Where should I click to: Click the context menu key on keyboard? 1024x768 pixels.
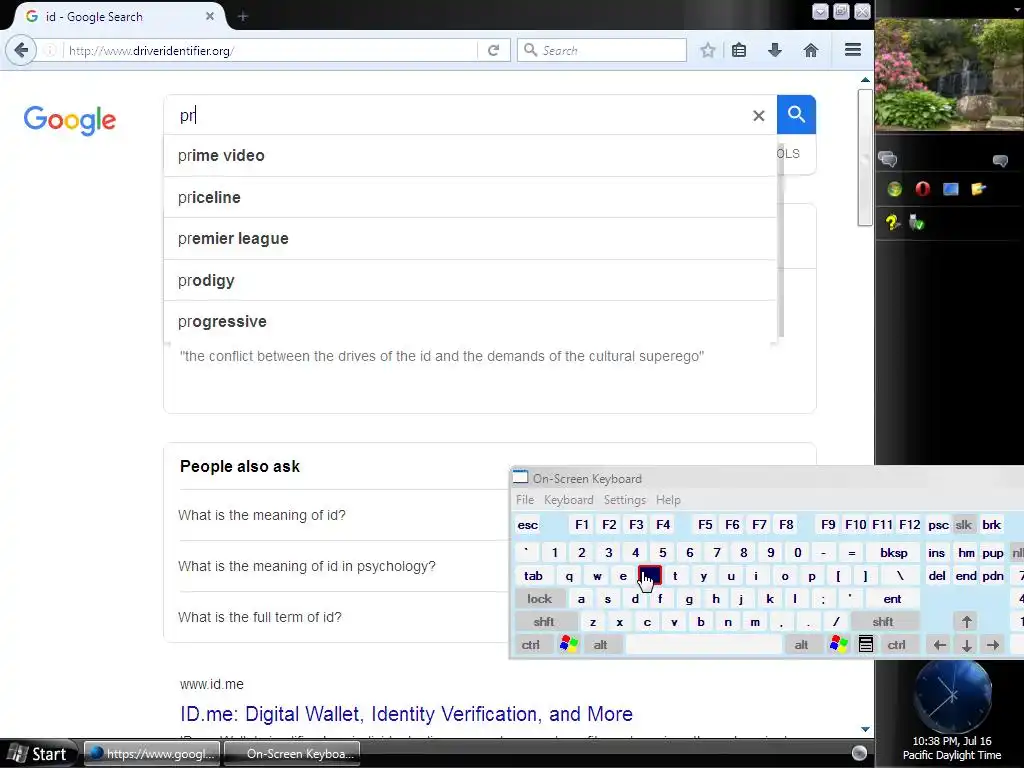click(x=866, y=645)
